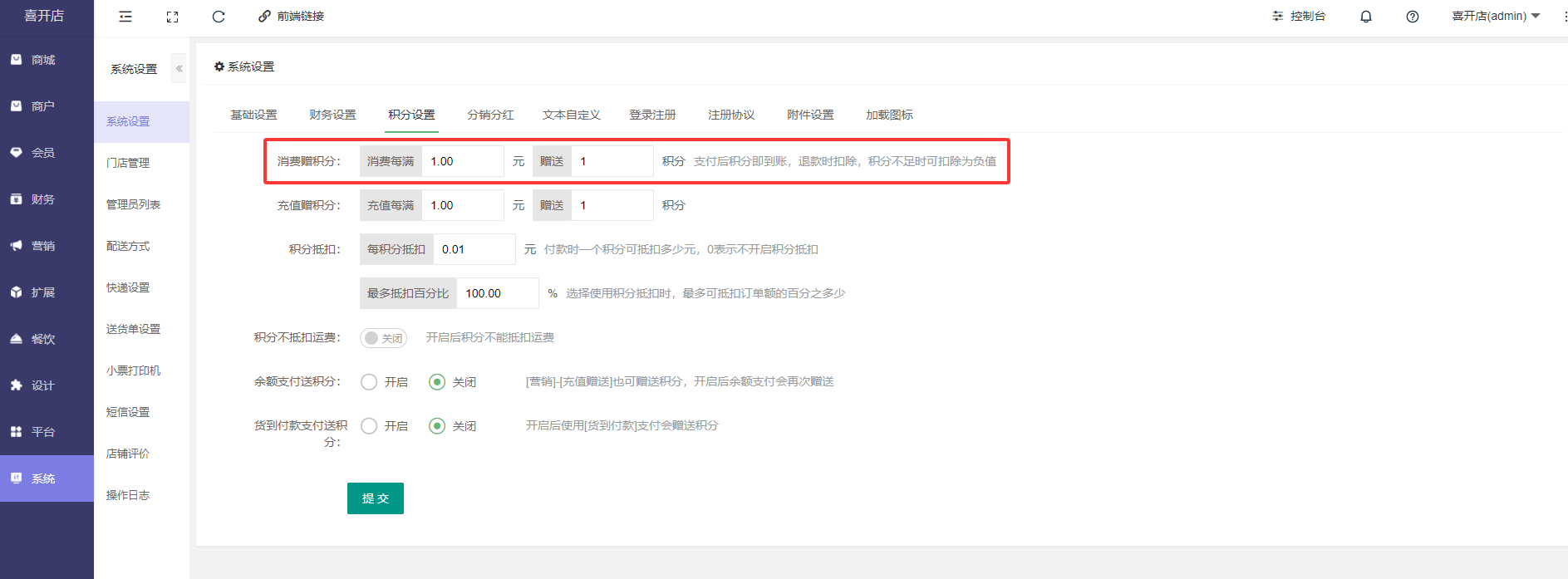Expand the 喜开店(admin) user dropdown
This screenshot has width=1568, height=579.
(x=1496, y=17)
